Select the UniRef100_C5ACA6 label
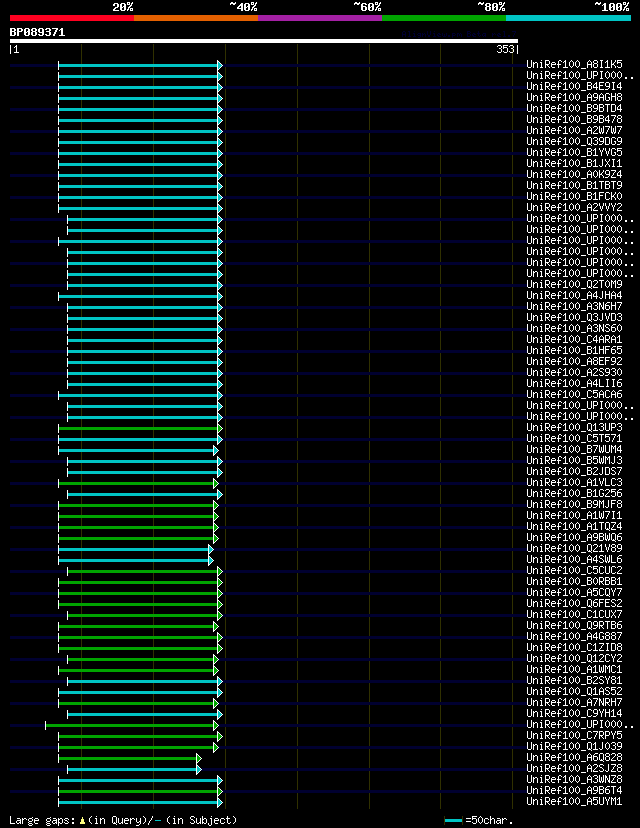This screenshot has height=828, width=640. (574, 394)
